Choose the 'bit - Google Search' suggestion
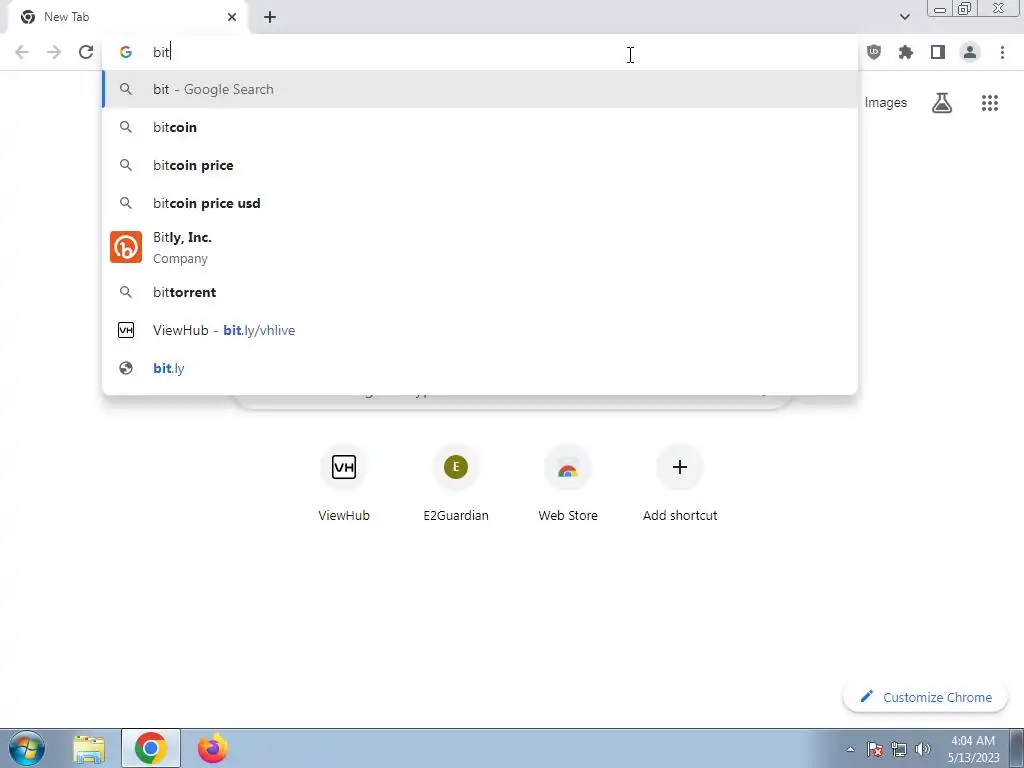This screenshot has height=768, width=1024. coord(480,89)
